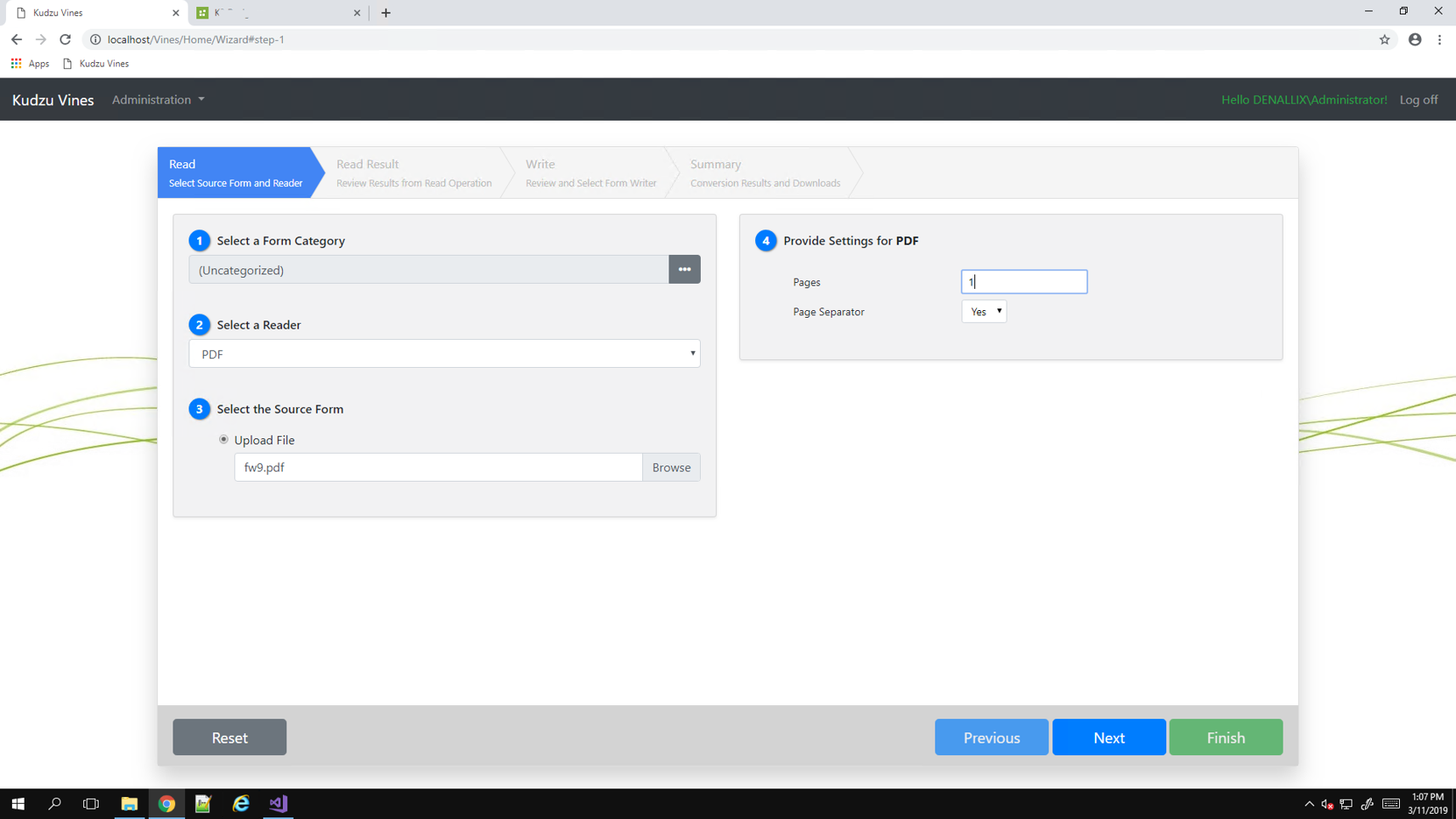Image resolution: width=1456 pixels, height=819 pixels.
Task: Open File Explorer from taskbar
Action: pyautogui.click(x=129, y=804)
